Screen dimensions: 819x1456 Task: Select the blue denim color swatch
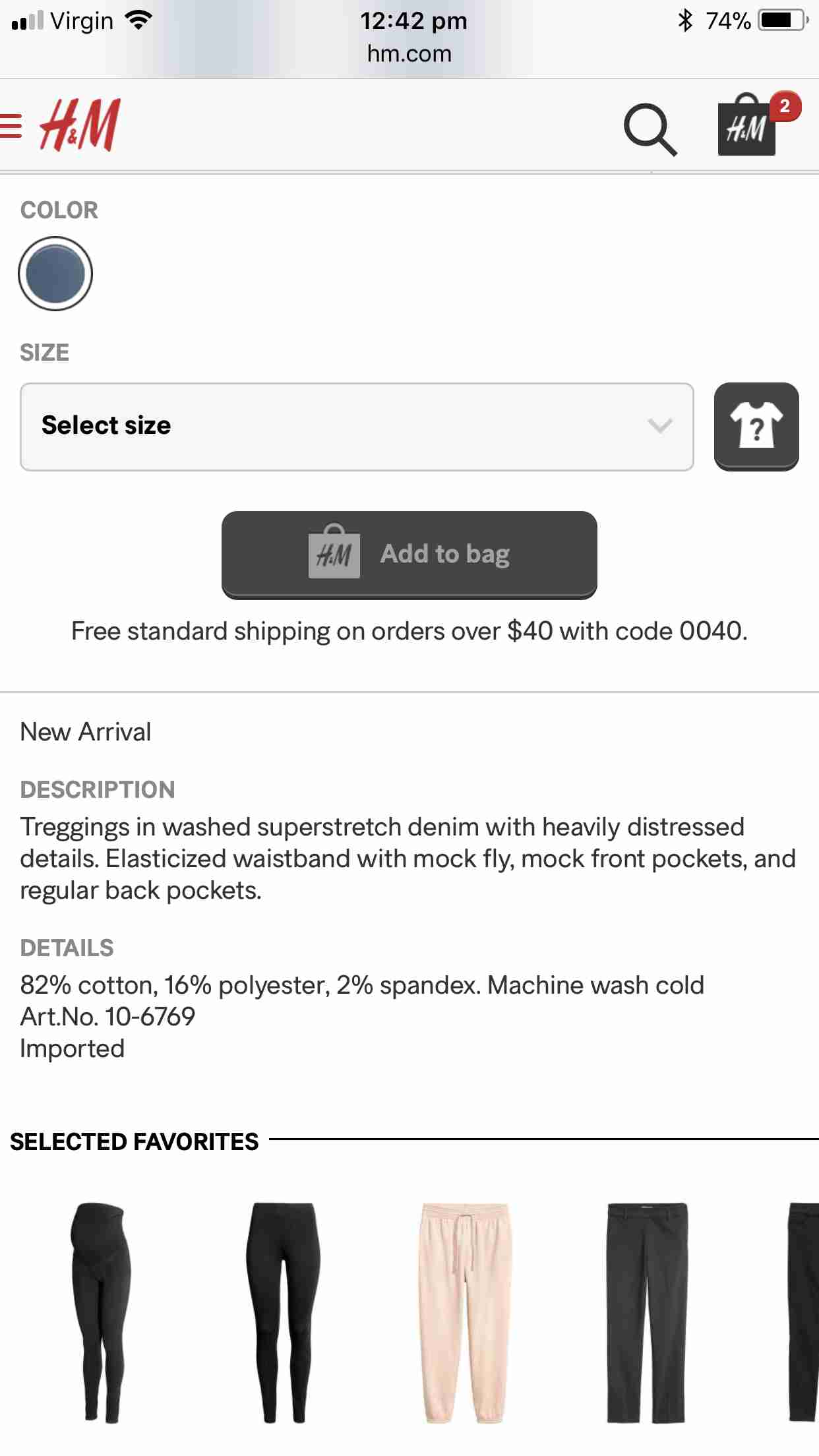55,274
